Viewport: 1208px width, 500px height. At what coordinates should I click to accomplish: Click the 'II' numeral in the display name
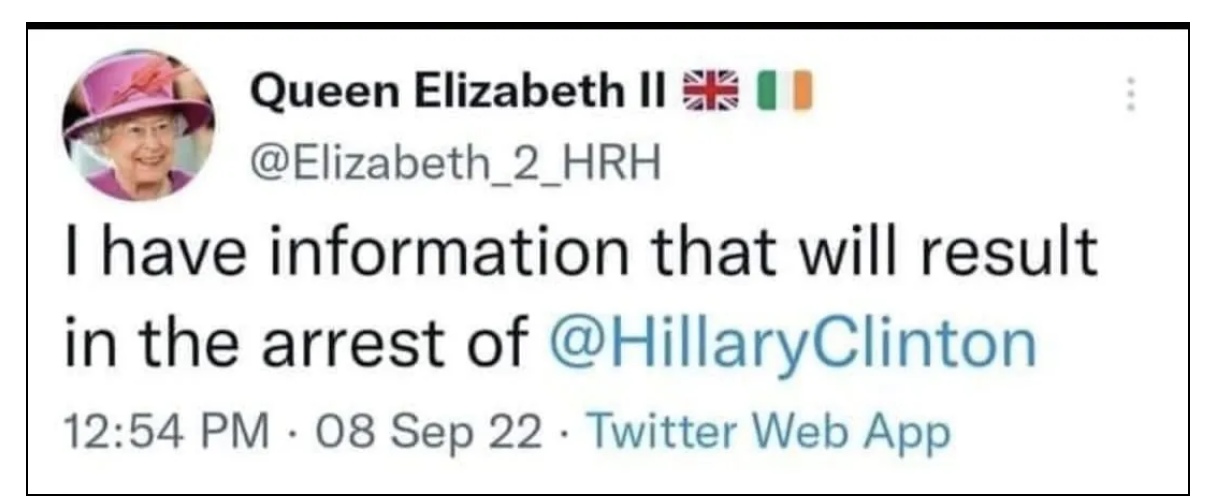[656, 93]
